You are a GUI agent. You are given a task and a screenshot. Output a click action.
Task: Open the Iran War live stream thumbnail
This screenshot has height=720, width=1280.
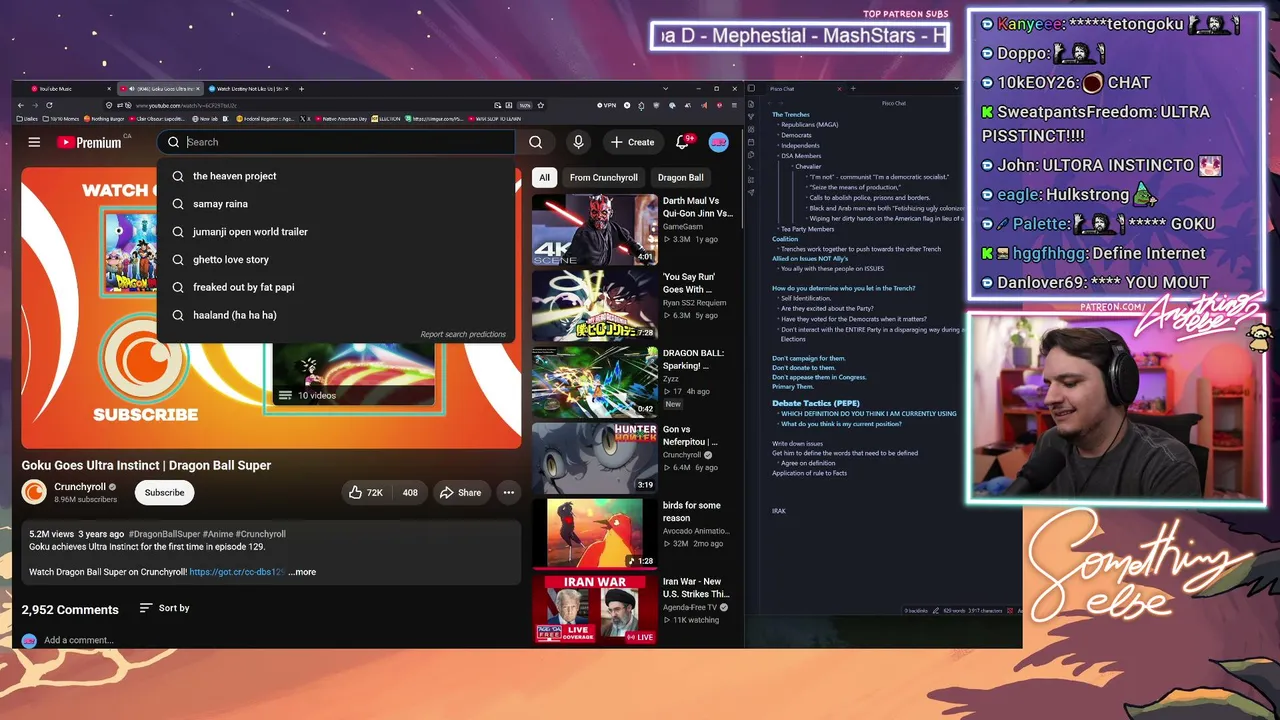[595, 608]
